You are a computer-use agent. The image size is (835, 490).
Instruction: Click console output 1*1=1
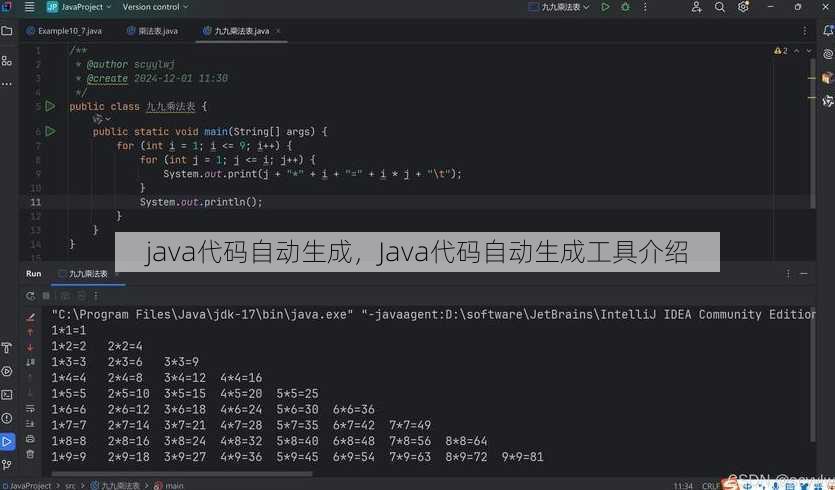pos(69,330)
